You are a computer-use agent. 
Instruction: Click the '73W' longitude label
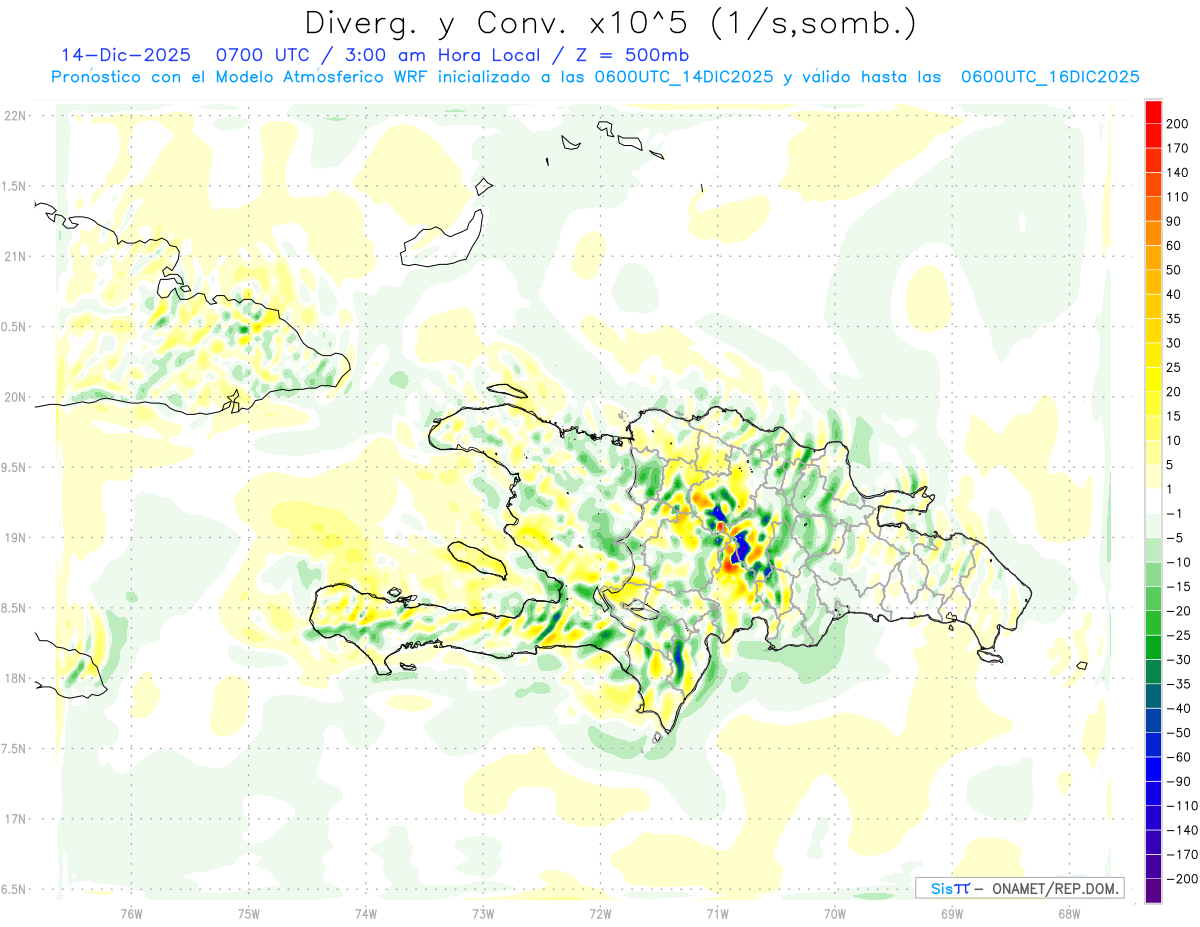(x=483, y=913)
